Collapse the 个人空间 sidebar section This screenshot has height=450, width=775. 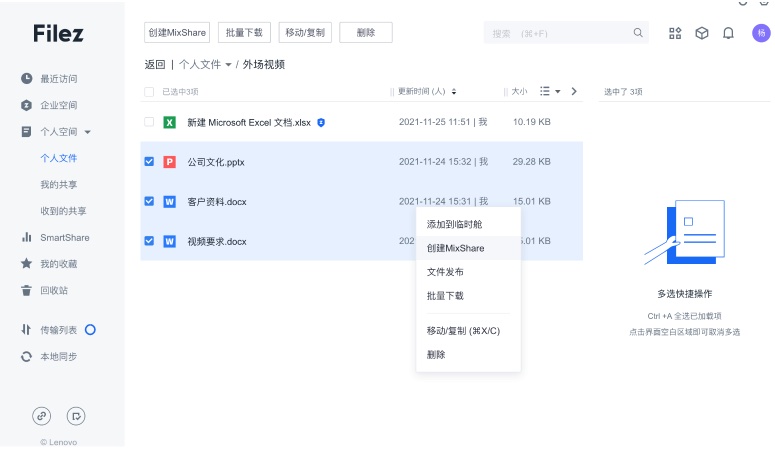(88, 132)
